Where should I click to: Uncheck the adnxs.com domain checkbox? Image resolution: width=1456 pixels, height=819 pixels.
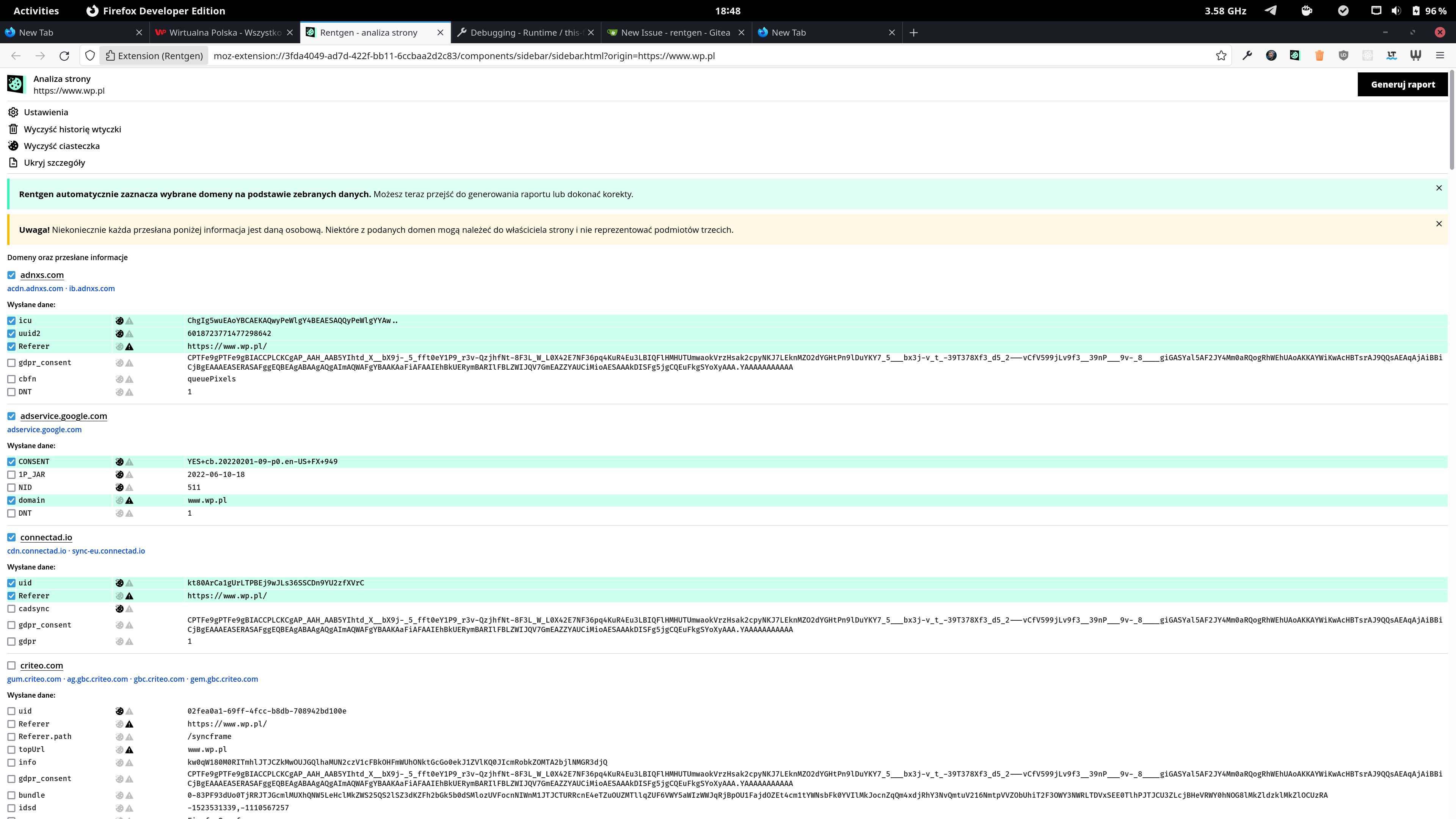(x=11, y=275)
